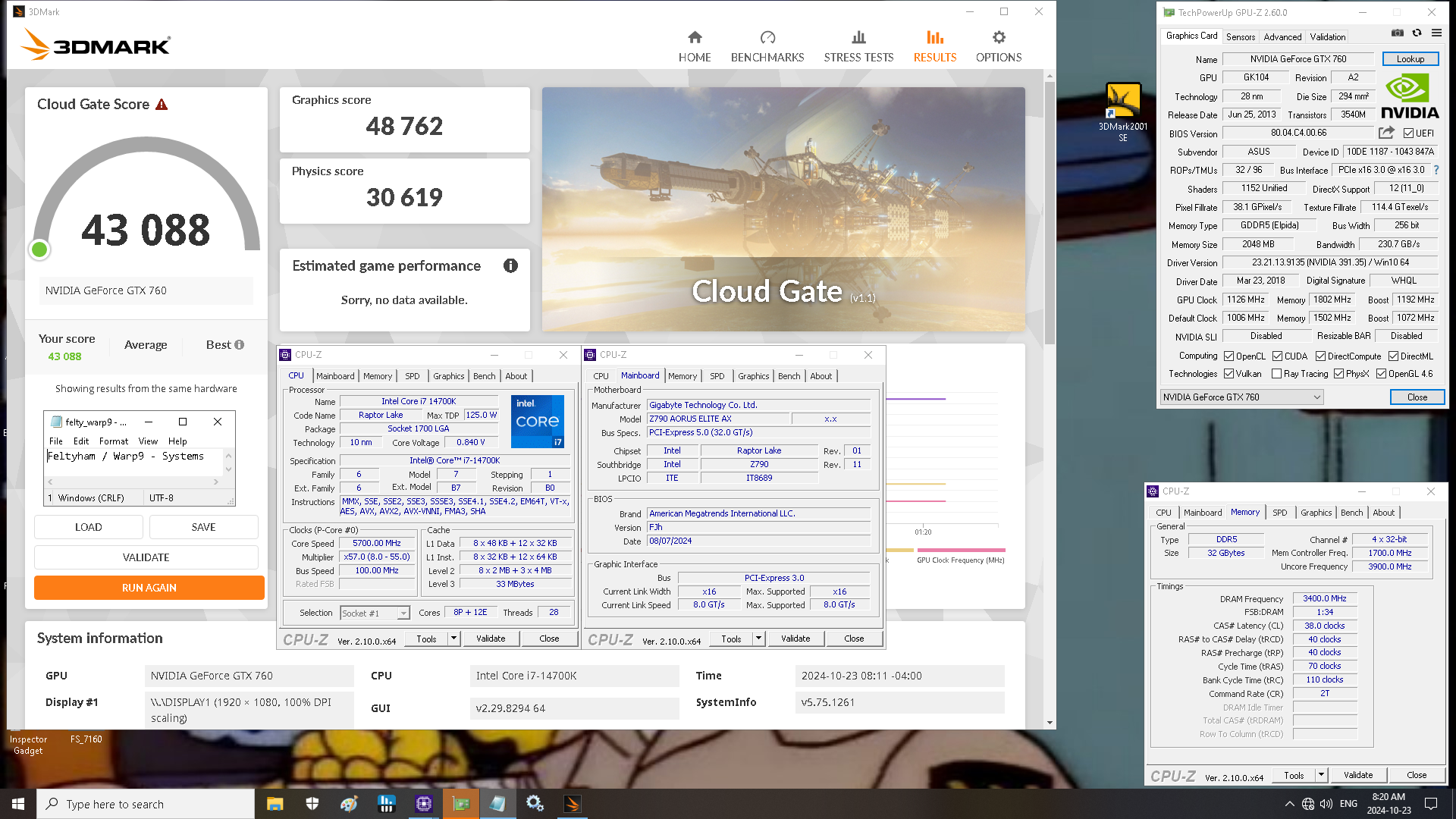Select the Bench tab in CPU-Z CPU window
Viewport: 1456px width, 819px height.
[484, 376]
